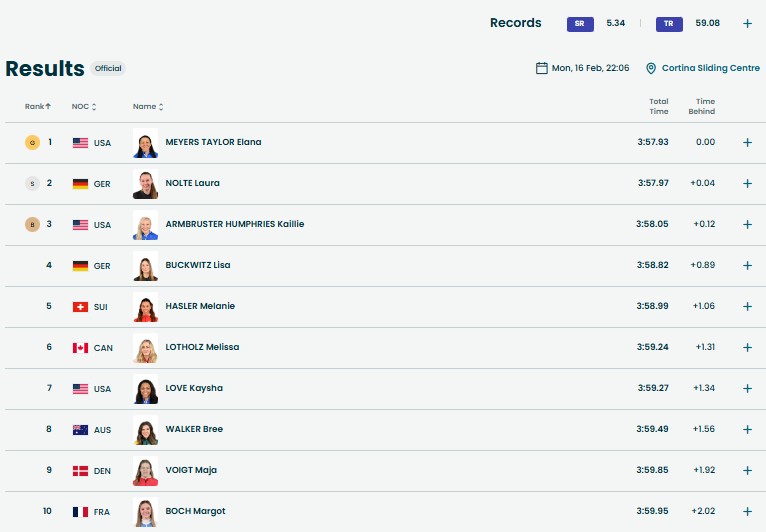Click the calendar icon next to the date
766x532 pixels.
click(542, 68)
